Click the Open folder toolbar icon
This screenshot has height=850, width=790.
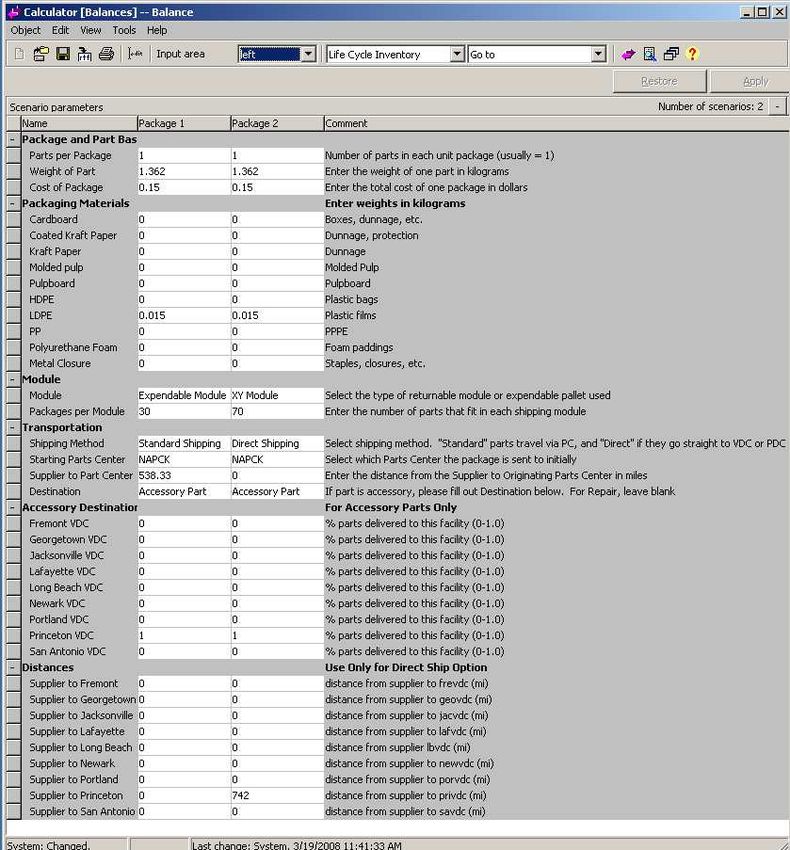(x=41, y=54)
